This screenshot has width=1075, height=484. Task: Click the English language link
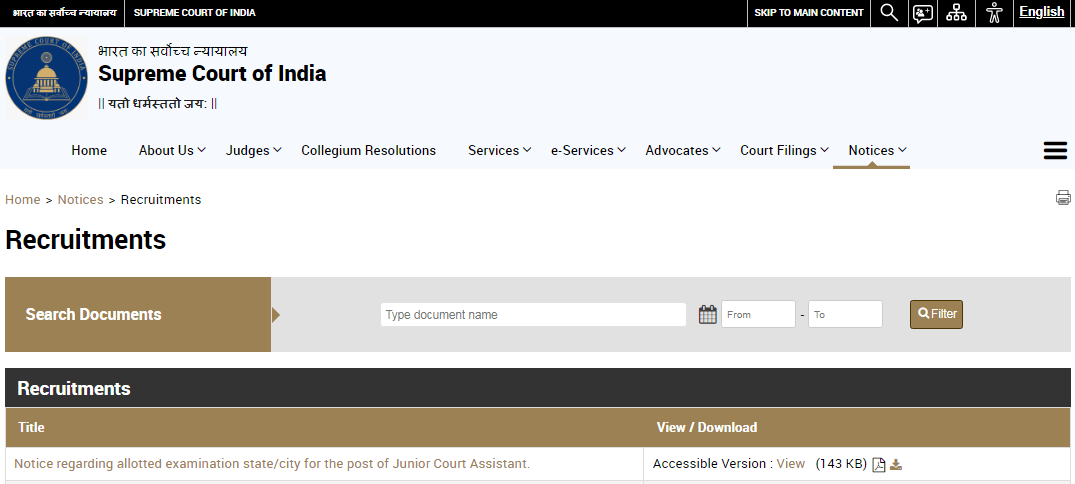coord(1041,12)
